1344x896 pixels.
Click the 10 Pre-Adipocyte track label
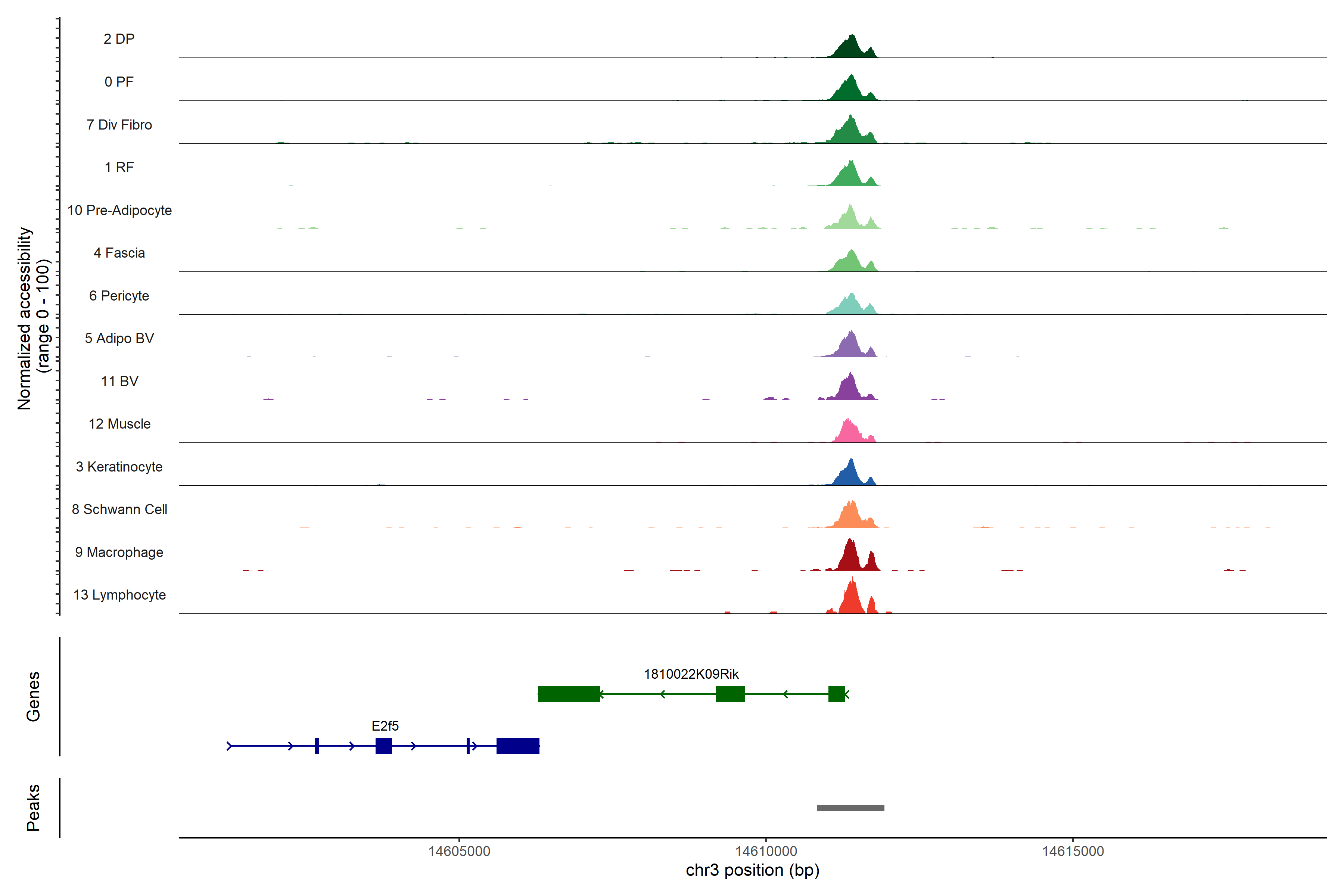[x=119, y=210]
